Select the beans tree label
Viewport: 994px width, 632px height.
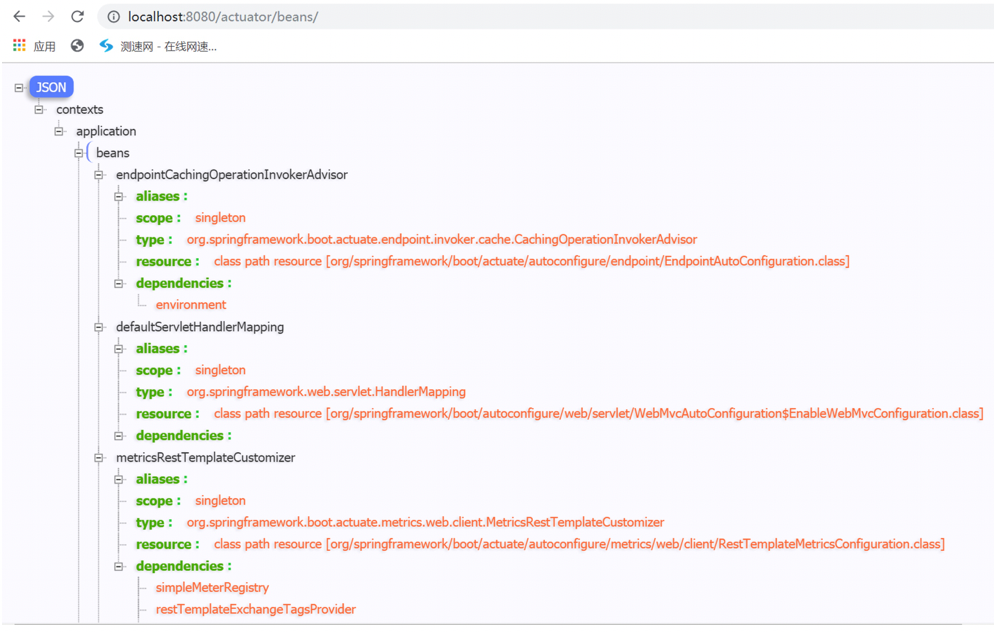[x=112, y=153]
